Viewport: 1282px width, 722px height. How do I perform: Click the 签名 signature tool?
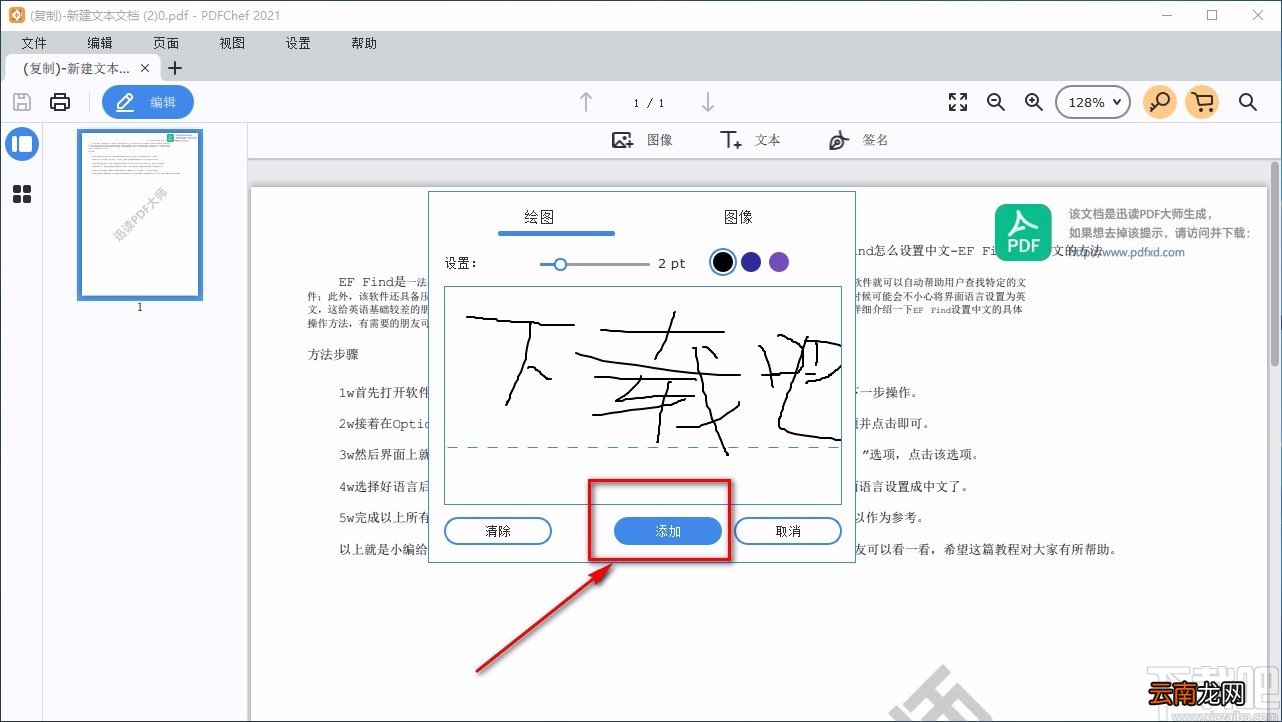pyautogui.click(x=858, y=140)
